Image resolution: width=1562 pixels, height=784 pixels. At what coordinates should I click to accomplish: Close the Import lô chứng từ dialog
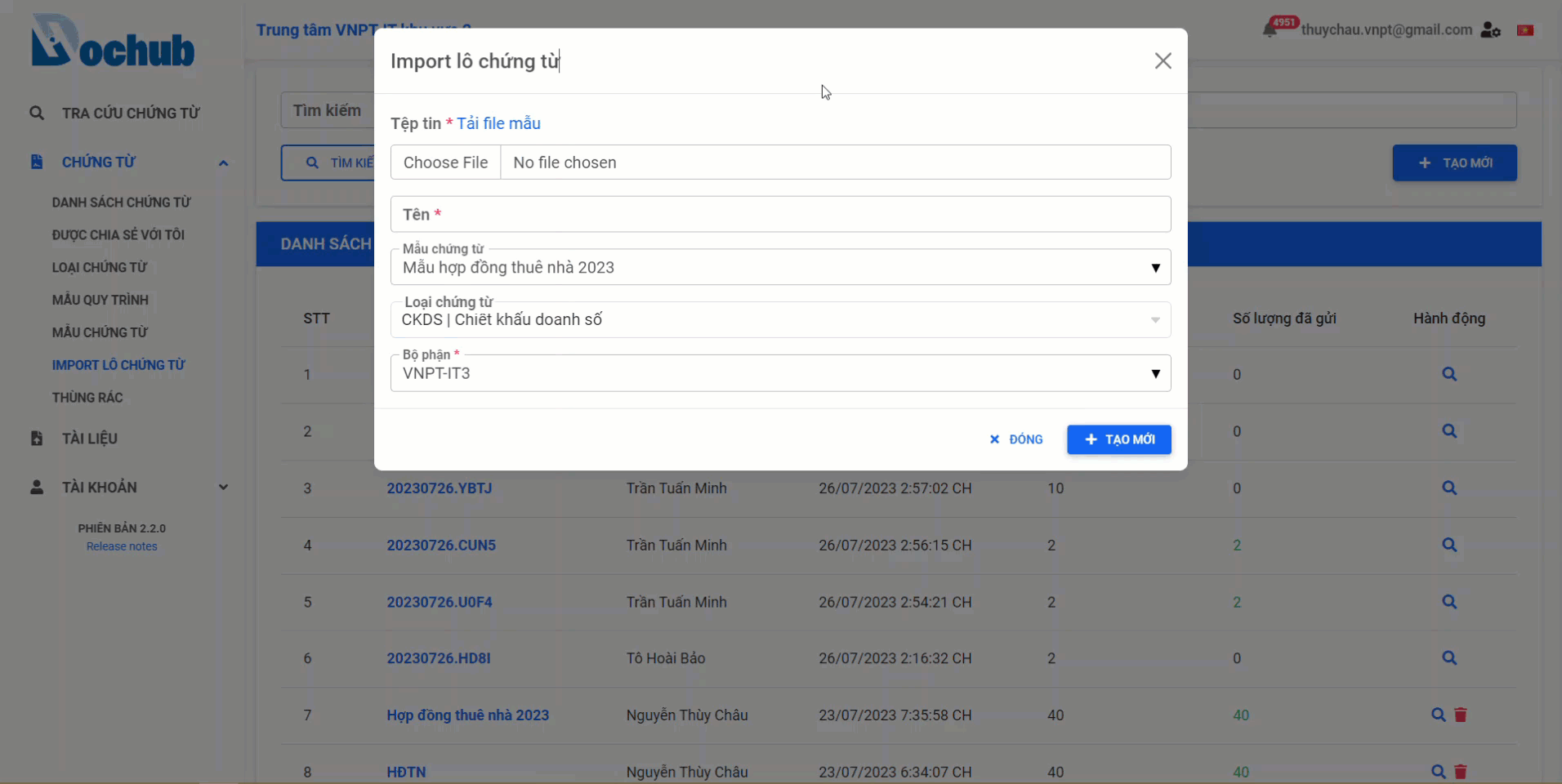(1163, 61)
